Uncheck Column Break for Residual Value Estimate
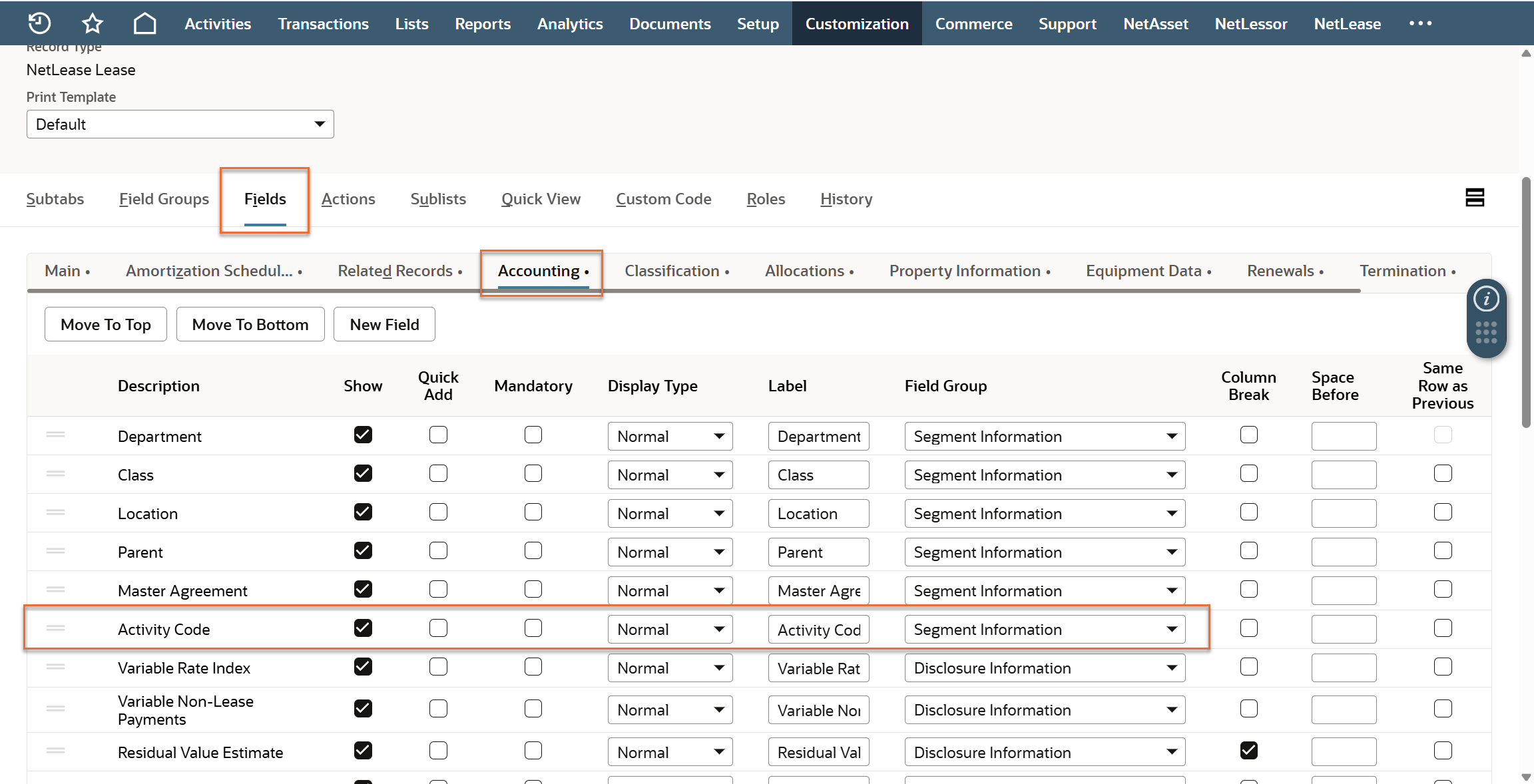 click(x=1249, y=751)
